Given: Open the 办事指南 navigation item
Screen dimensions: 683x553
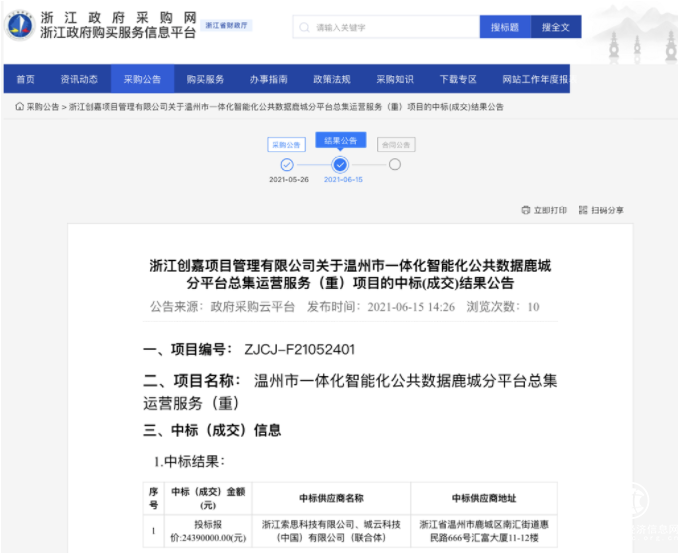Looking at the screenshot, I should [x=269, y=79].
